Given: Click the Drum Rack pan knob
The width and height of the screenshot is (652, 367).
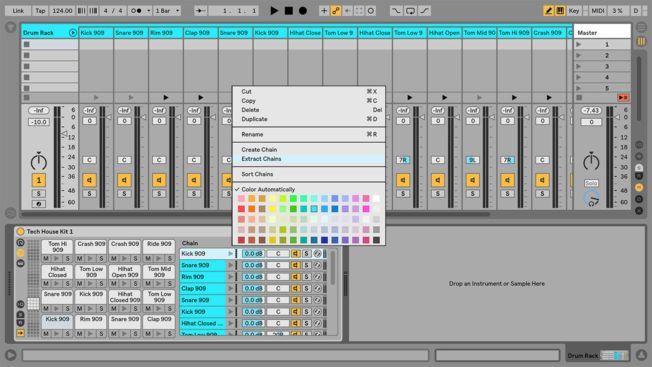Looking at the screenshot, I should tap(39, 161).
